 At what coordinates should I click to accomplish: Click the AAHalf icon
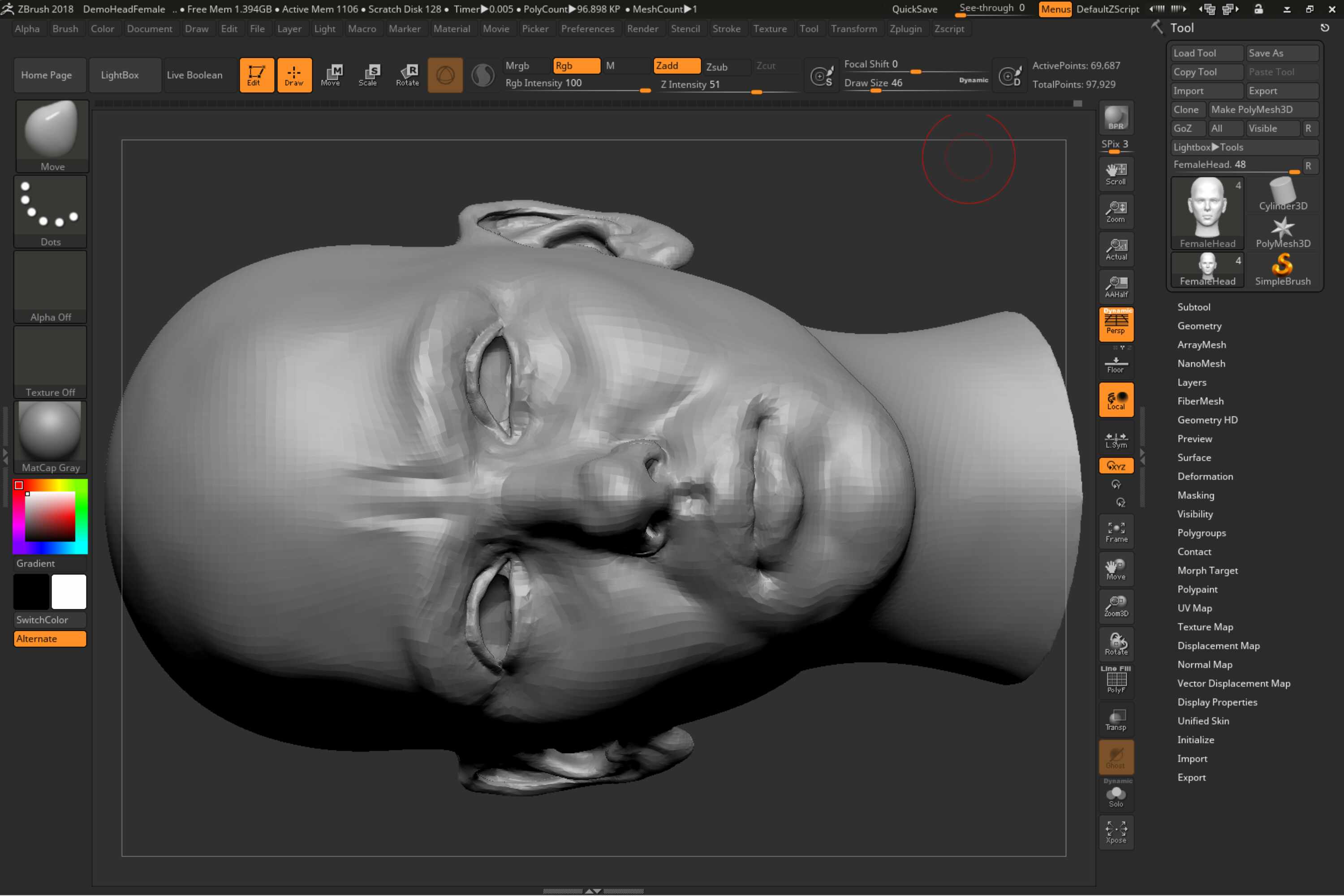(1116, 287)
